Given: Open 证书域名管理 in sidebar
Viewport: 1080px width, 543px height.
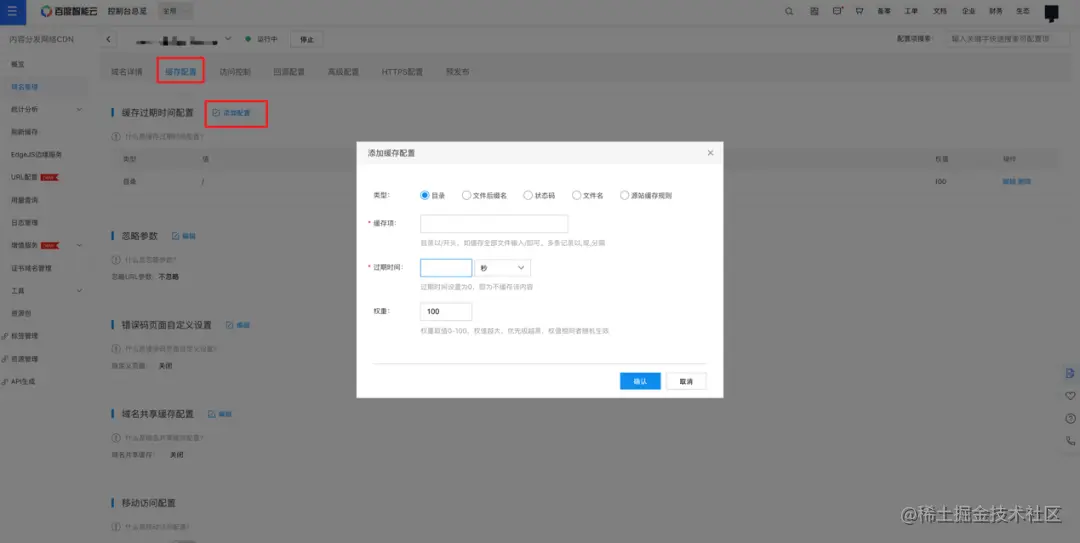Looking at the screenshot, I should pyautogui.click(x=31, y=268).
